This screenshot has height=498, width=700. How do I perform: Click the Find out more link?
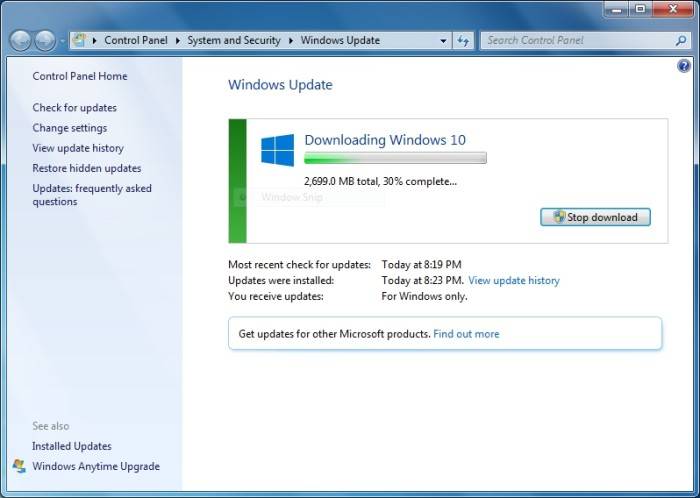pyautogui.click(x=466, y=334)
